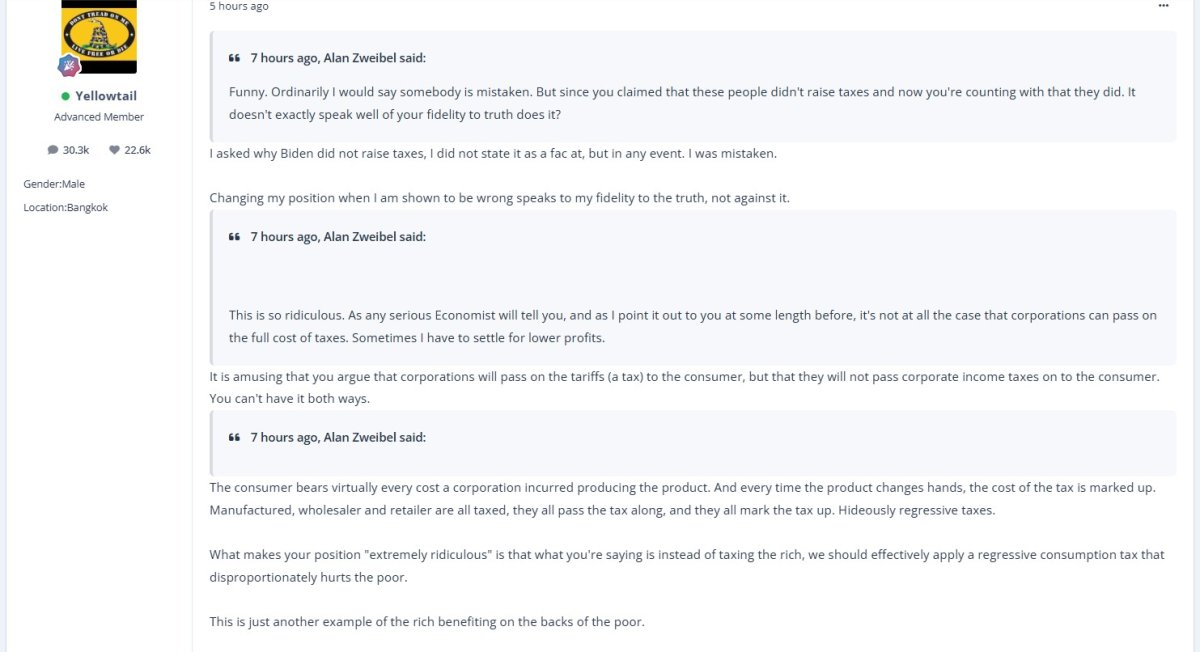Open quote source link above 'Funny. Ordinarily' text
This screenshot has height=652, width=1200.
coord(338,58)
